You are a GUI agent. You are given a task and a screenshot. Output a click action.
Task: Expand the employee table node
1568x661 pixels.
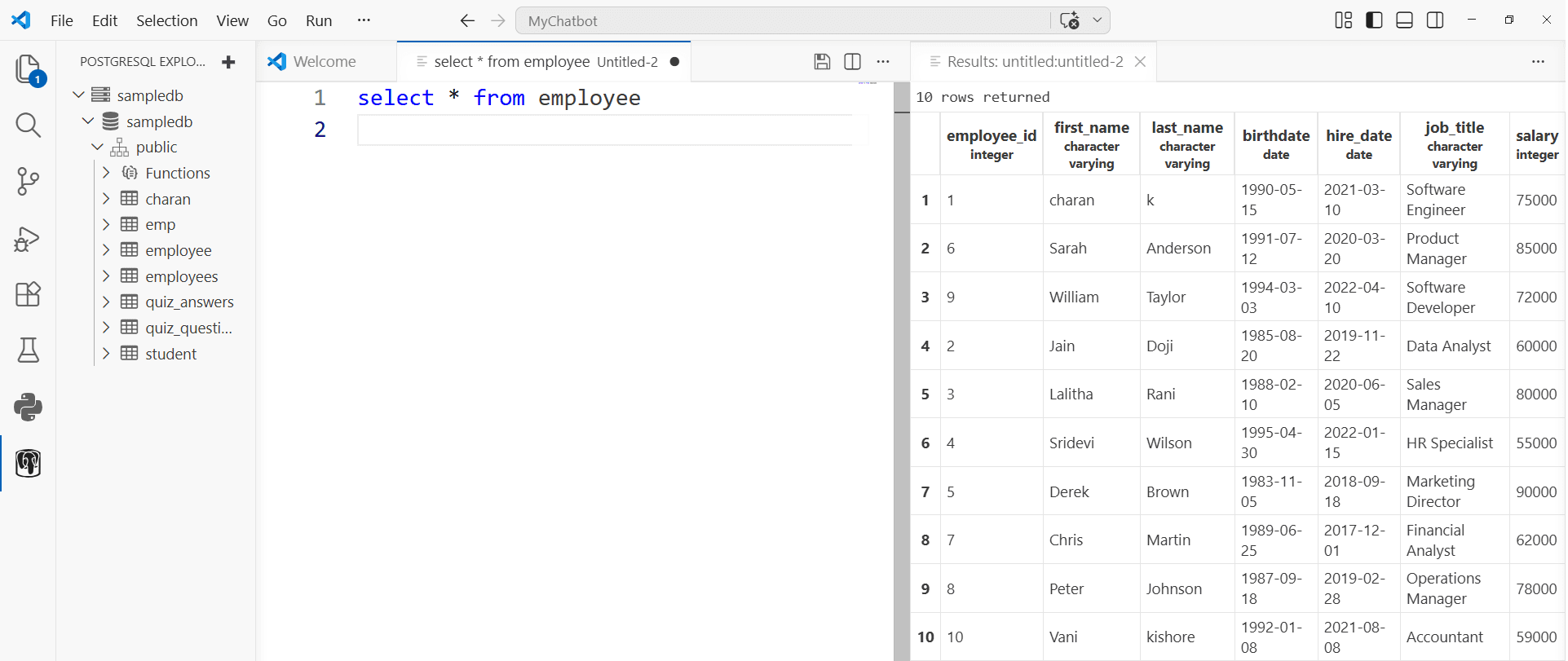pyautogui.click(x=106, y=250)
